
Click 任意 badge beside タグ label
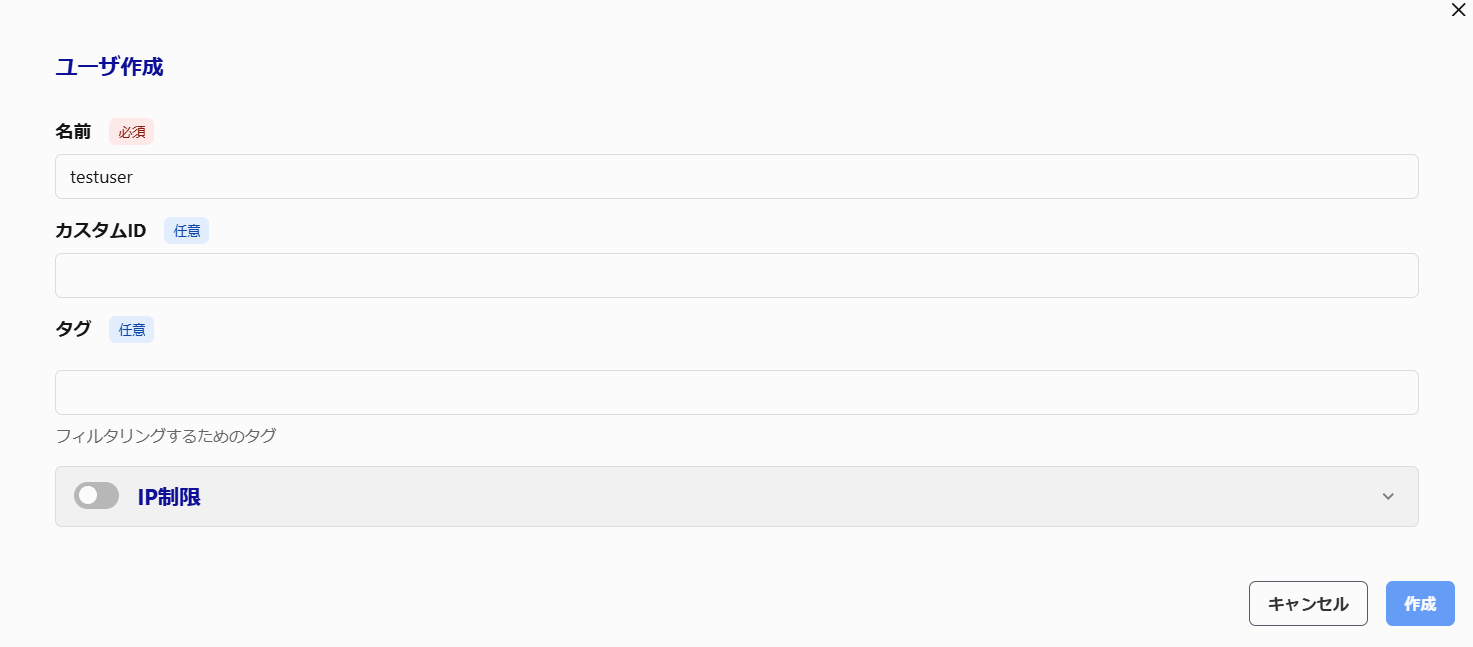132,330
